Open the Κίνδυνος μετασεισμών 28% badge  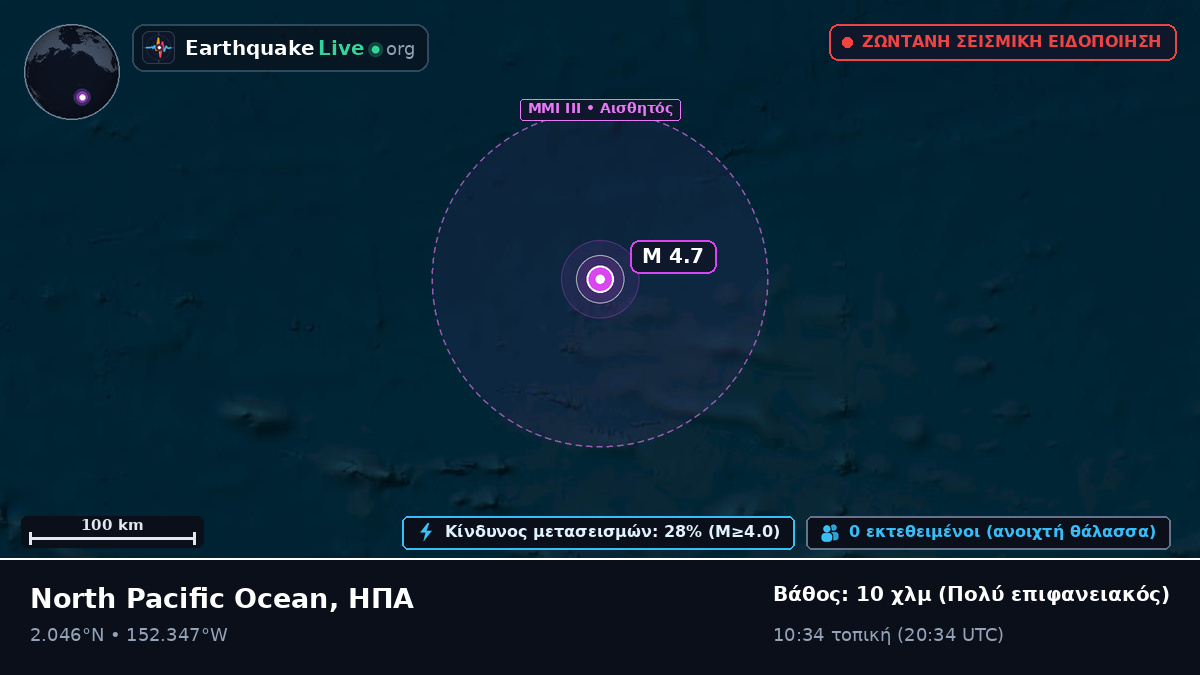click(x=598, y=532)
